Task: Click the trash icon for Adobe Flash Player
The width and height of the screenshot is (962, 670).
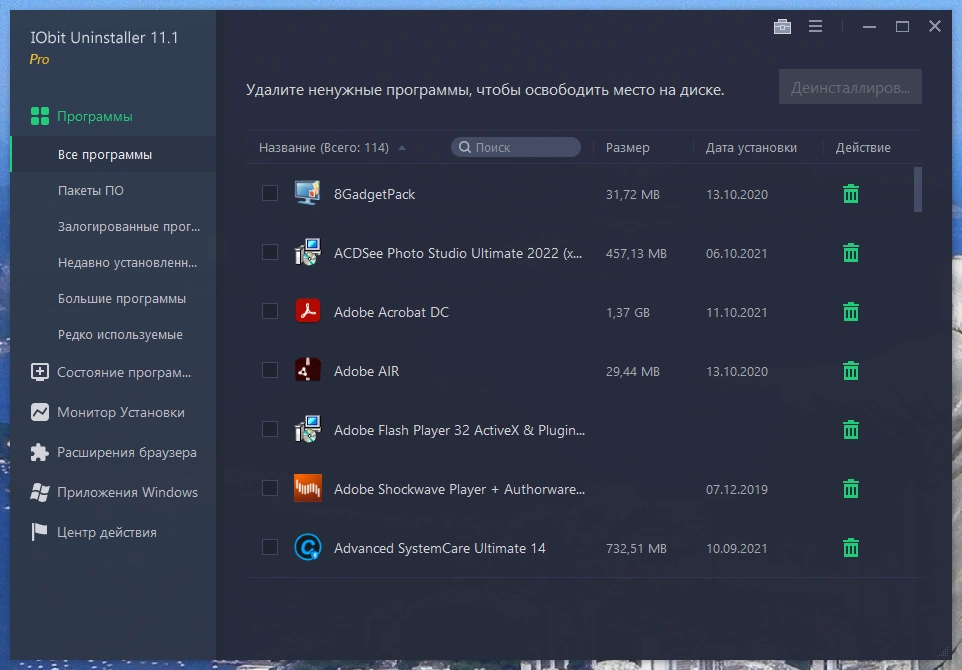Action: (850, 429)
